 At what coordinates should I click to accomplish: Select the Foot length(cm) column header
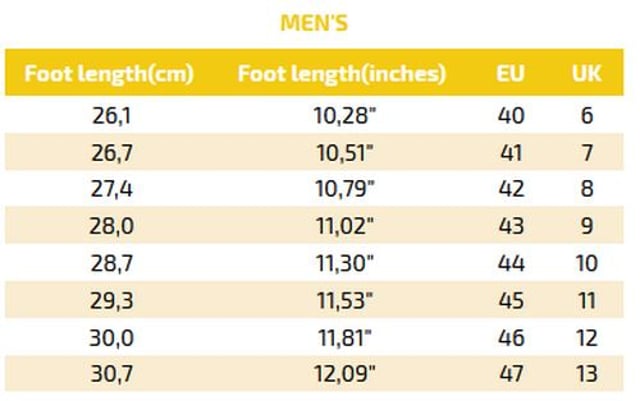coord(109,74)
